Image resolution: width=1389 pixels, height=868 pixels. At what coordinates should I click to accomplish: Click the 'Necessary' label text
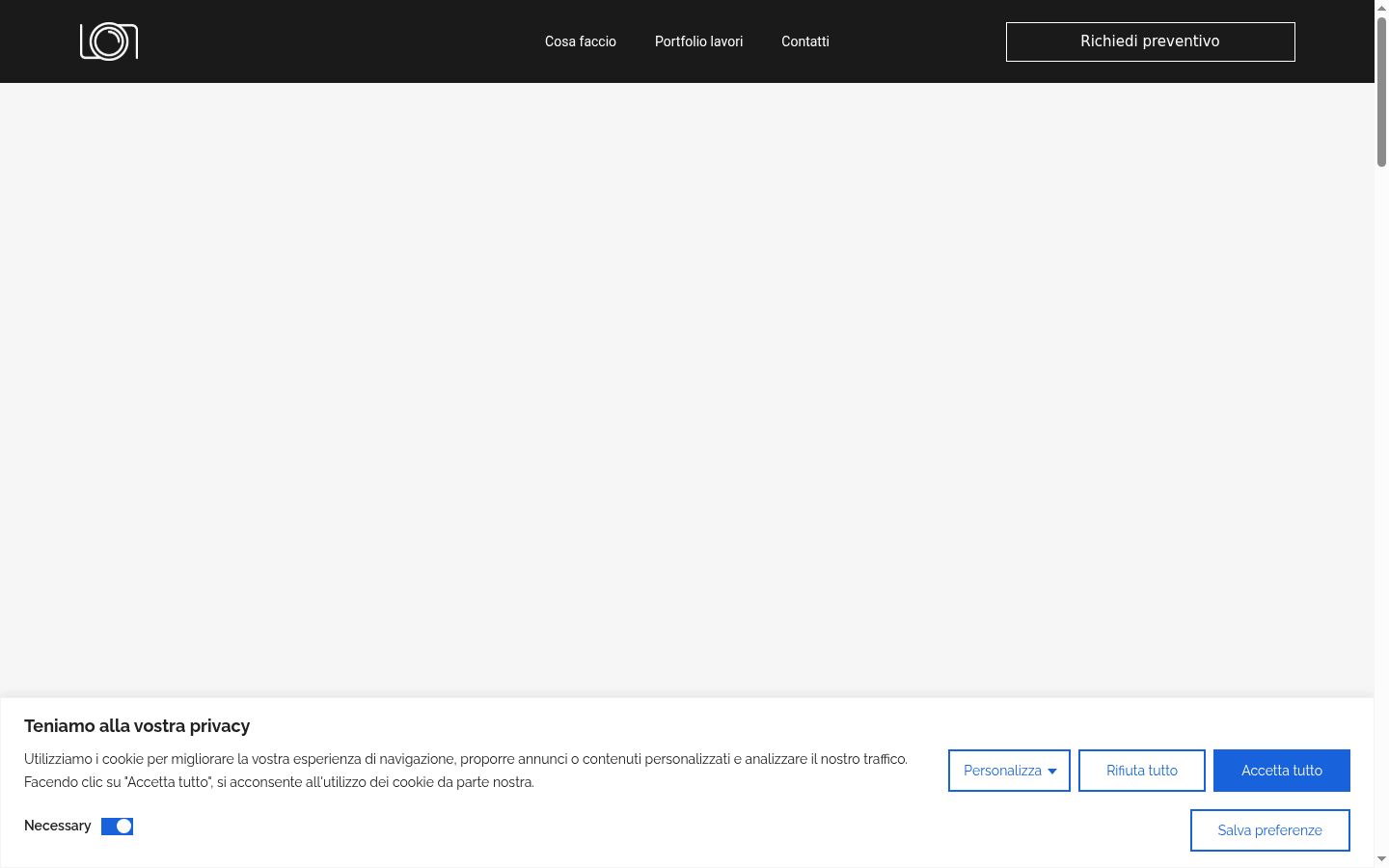(x=58, y=826)
